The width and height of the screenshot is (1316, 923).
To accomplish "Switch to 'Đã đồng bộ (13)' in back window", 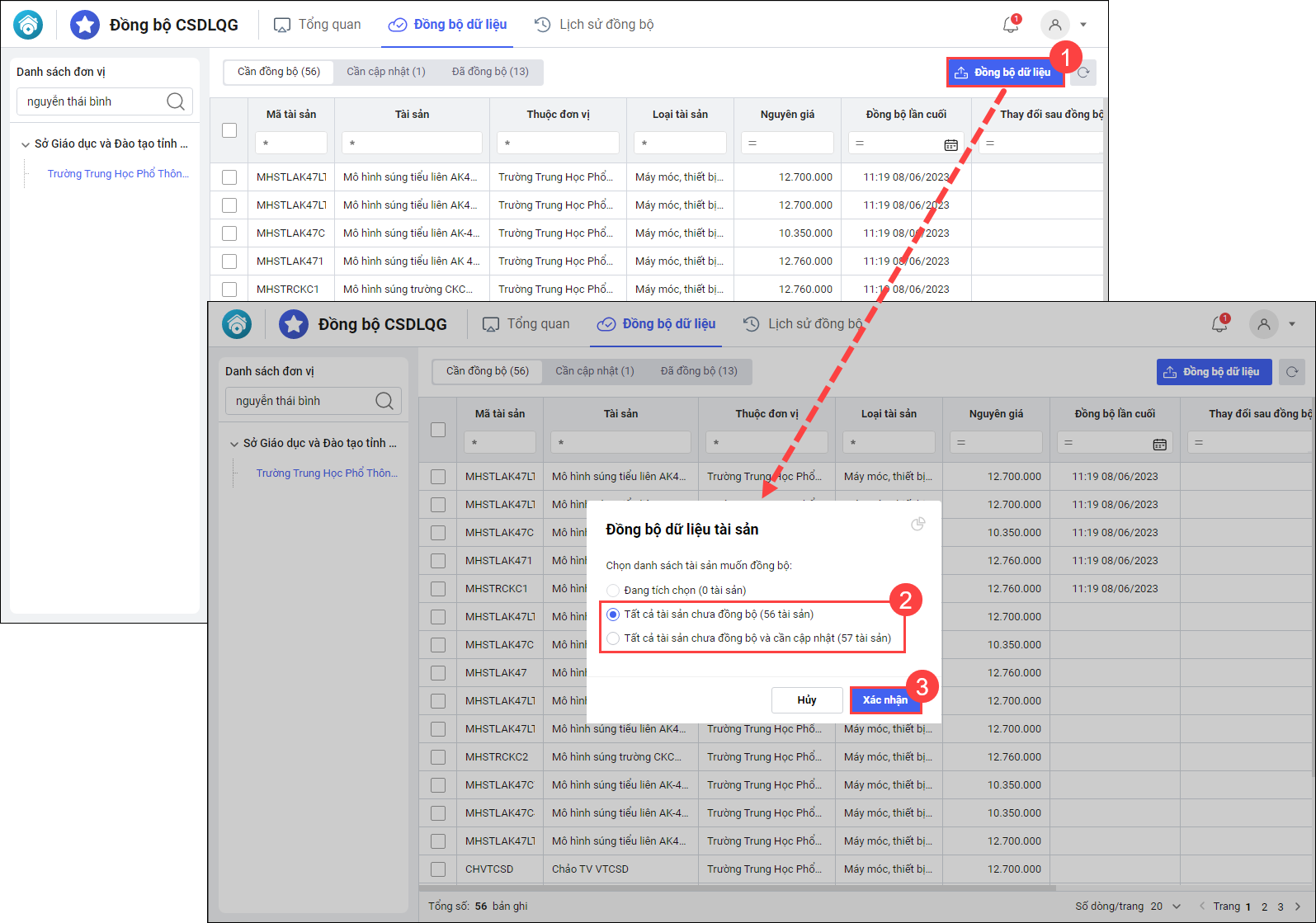I will [490, 72].
